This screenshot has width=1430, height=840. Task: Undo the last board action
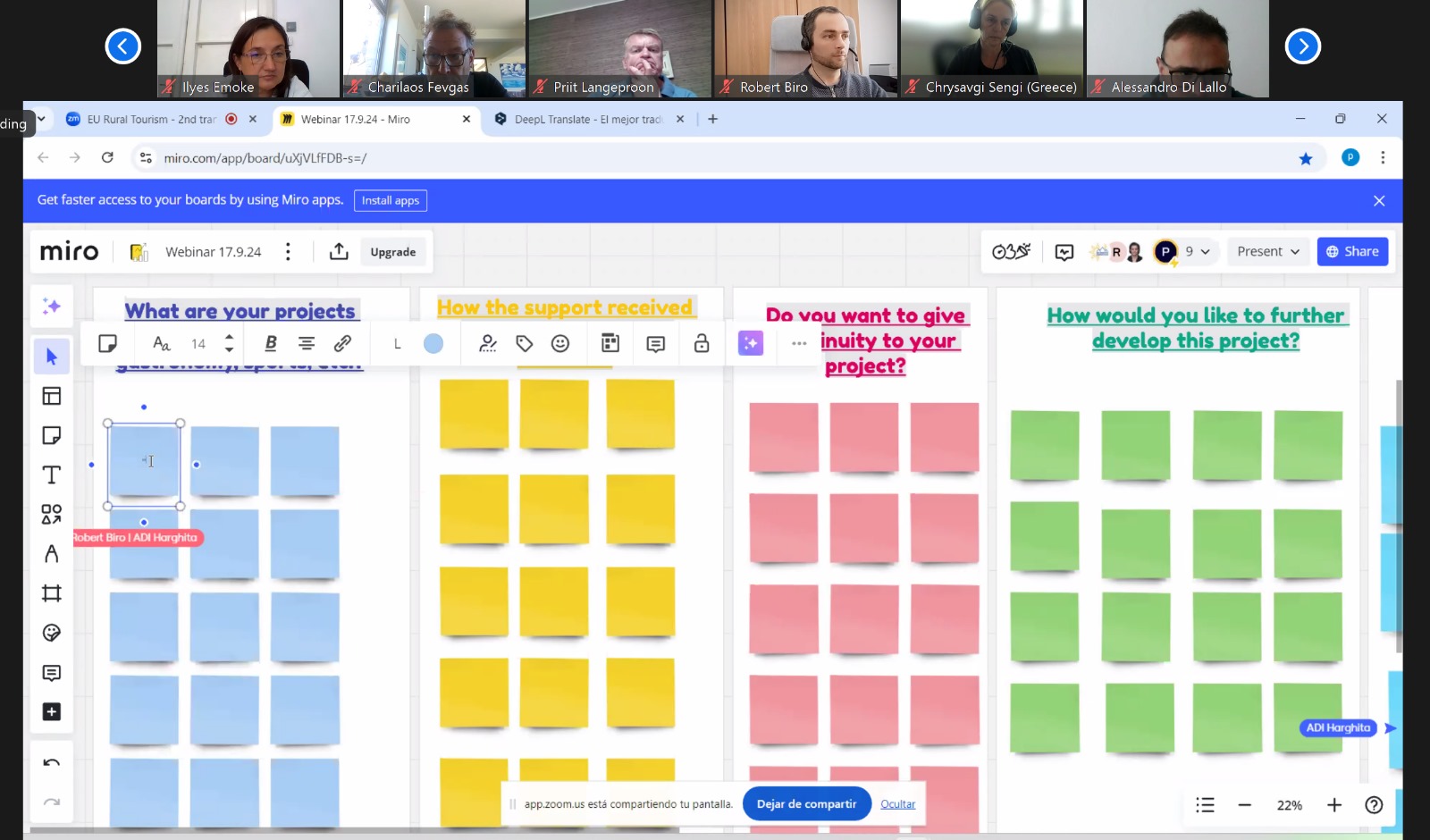(x=52, y=763)
